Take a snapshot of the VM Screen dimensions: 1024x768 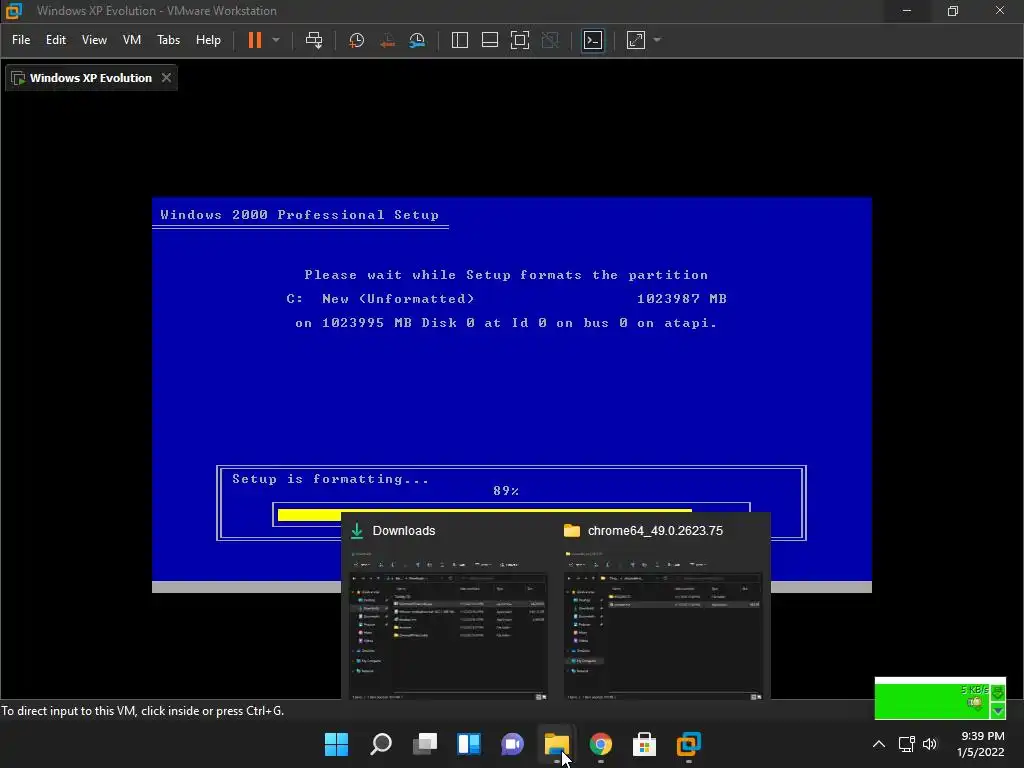tap(357, 40)
